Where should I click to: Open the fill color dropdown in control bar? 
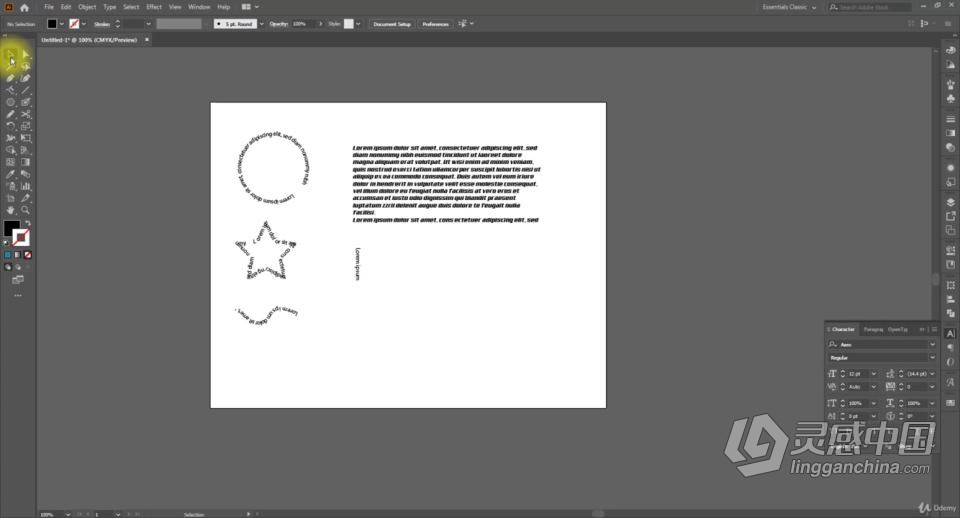click(x=62, y=24)
